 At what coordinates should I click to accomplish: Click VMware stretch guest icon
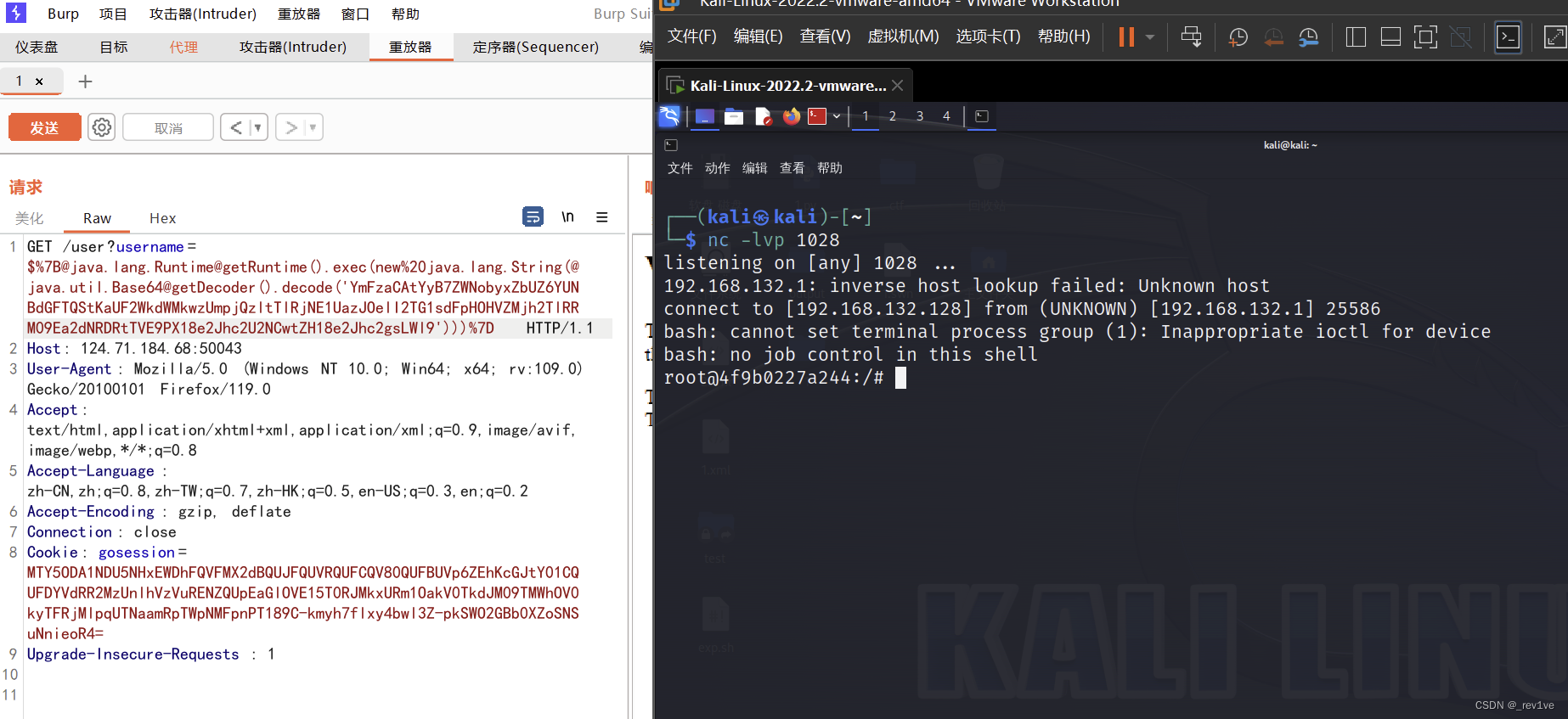click(x=1554, y=37)
